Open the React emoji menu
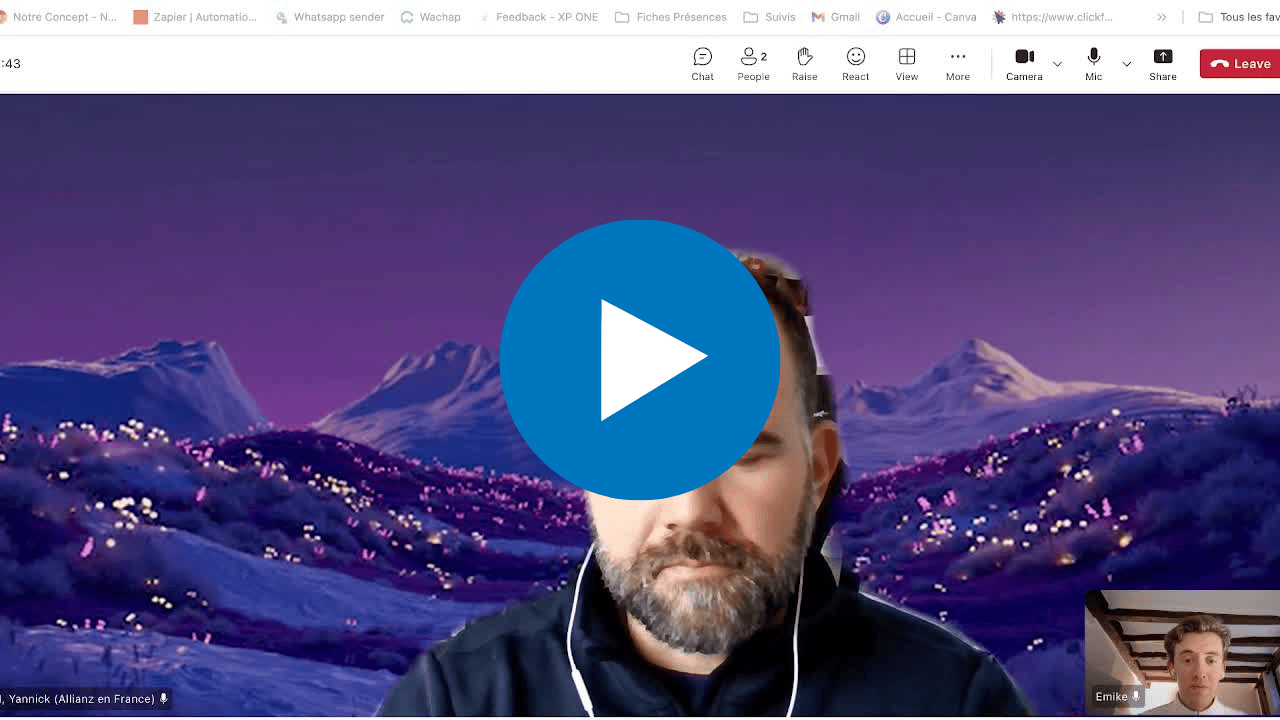Viewport: 1280px width, 720px height. (x=855, y=64)
